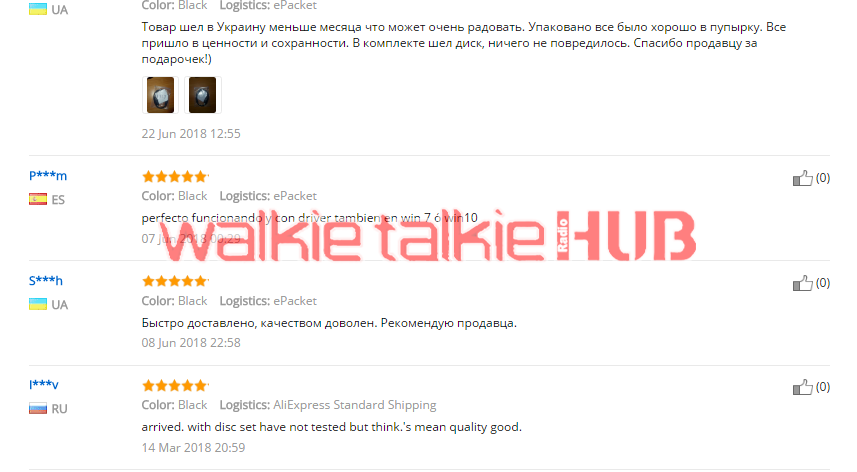857x472 pixels.
Task: Click the Spain flag icon beside ES
Action: click(x=38, y=199)
